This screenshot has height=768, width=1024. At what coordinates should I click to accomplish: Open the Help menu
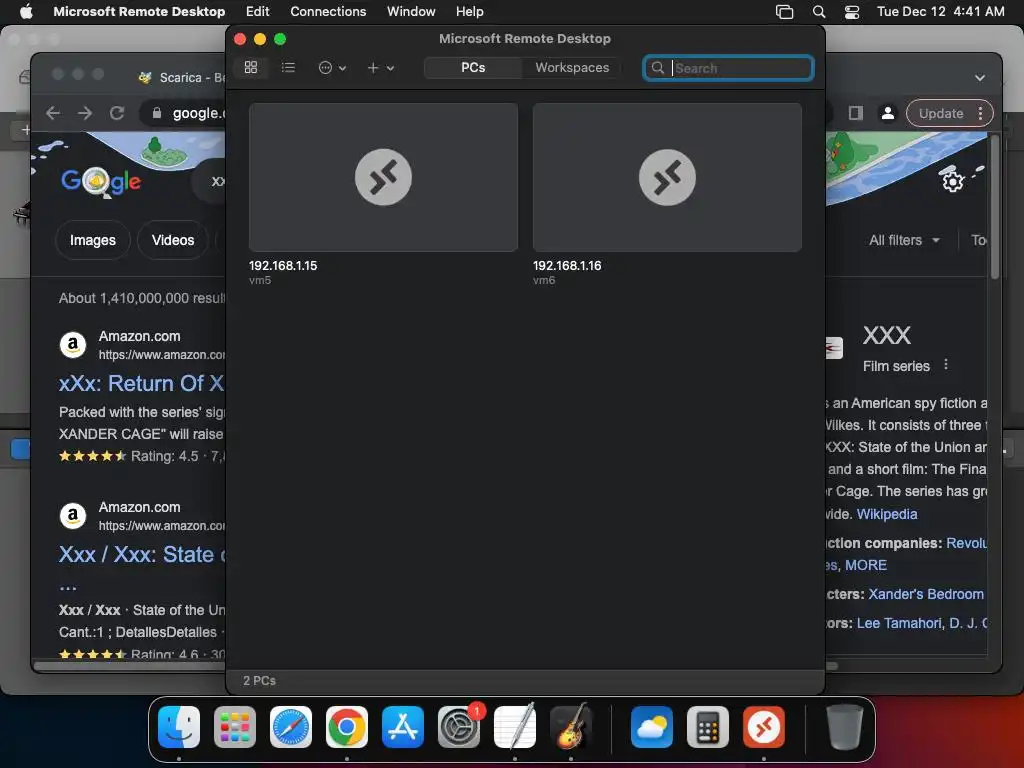(470, 11)
